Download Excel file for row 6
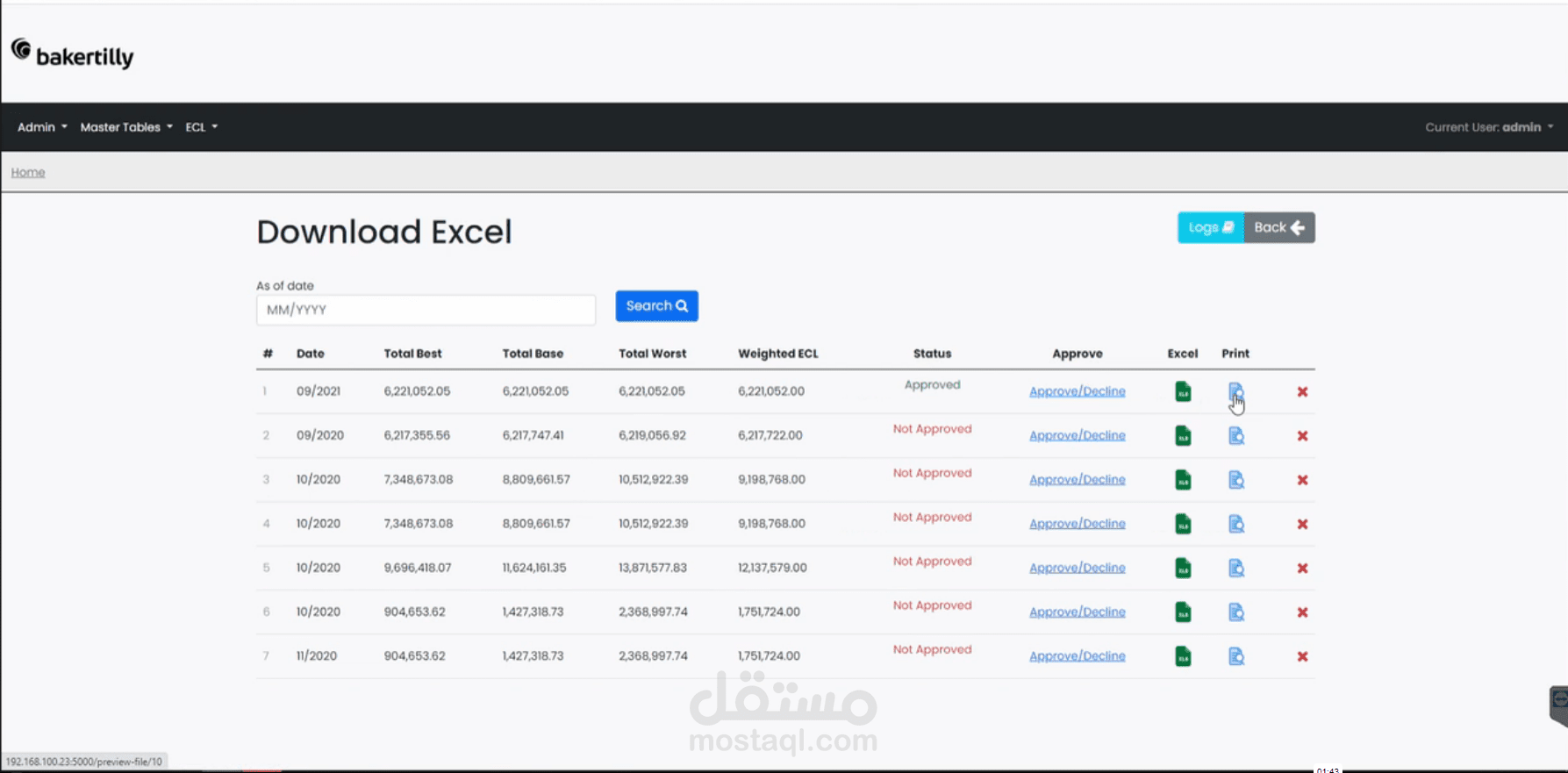The width and height of the screenshot is (1568, 773). point(1183,612)
